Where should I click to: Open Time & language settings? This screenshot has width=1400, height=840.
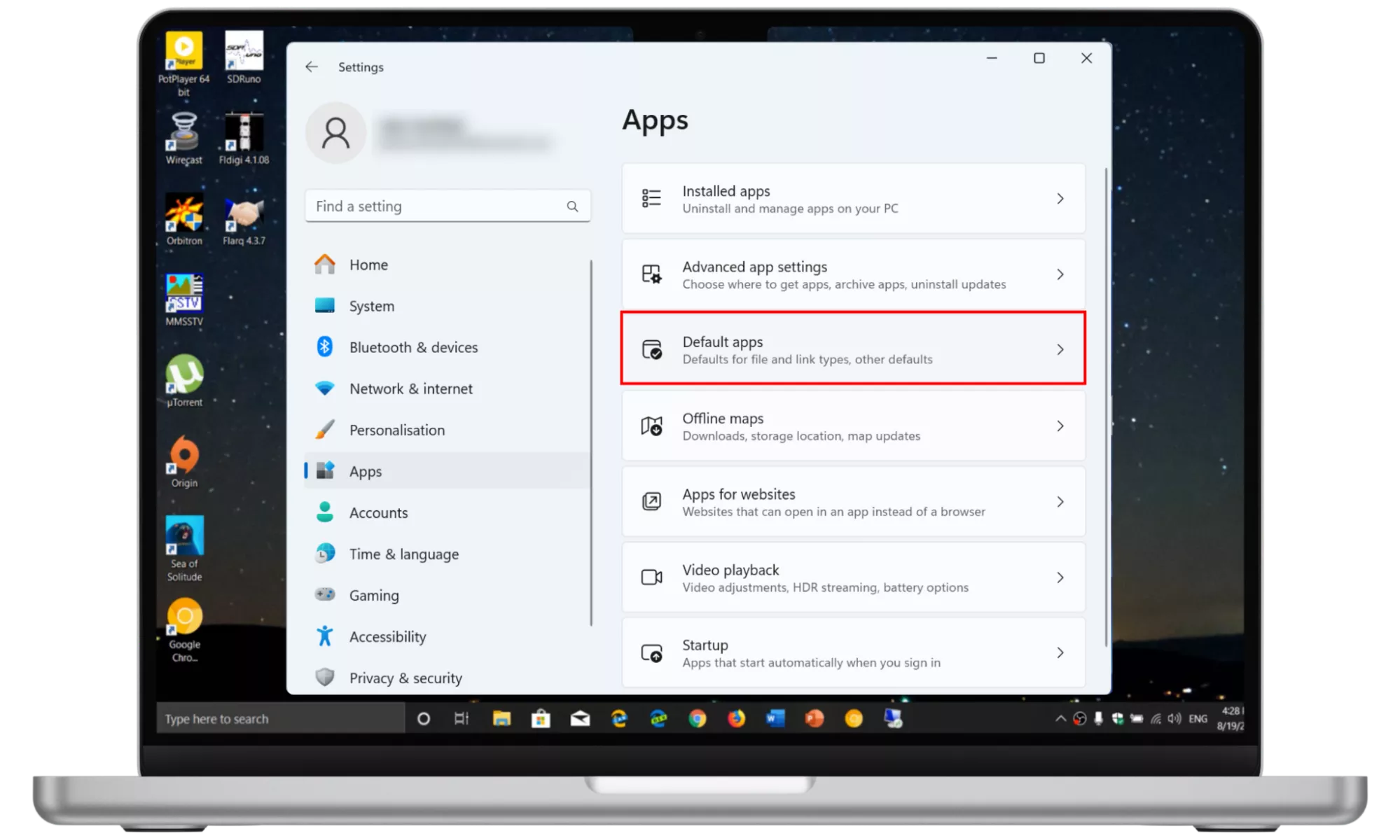[x=403, y=554]
